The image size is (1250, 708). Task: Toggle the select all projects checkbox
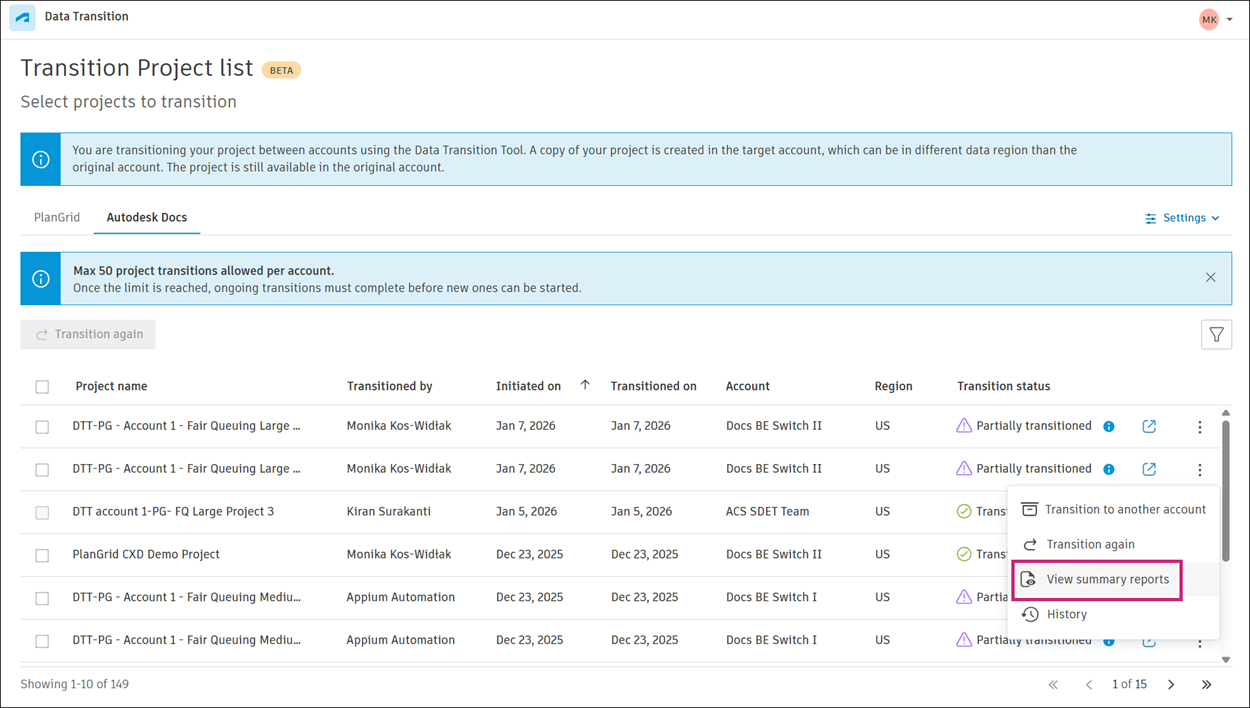(x=42, y=387)
